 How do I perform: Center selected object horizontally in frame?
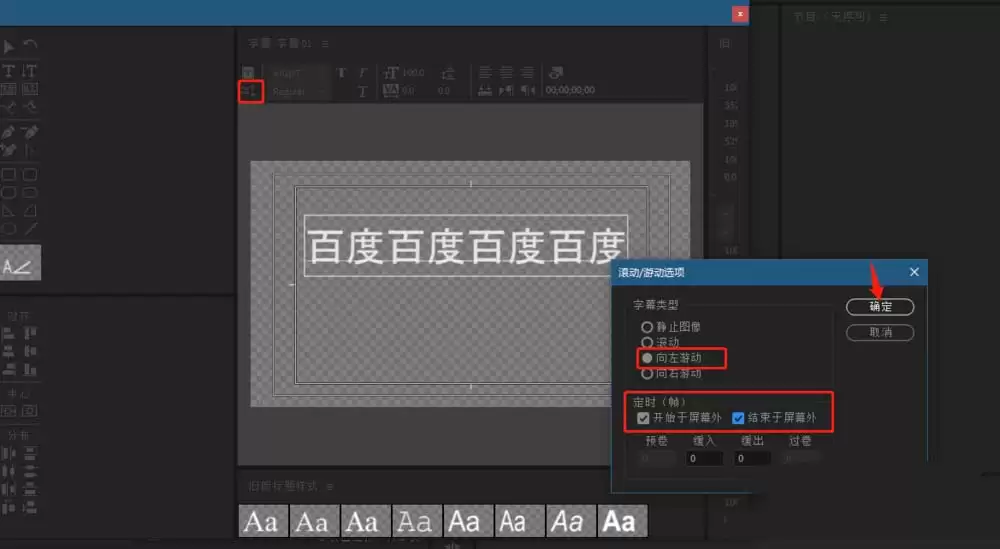tap(29, 411)
